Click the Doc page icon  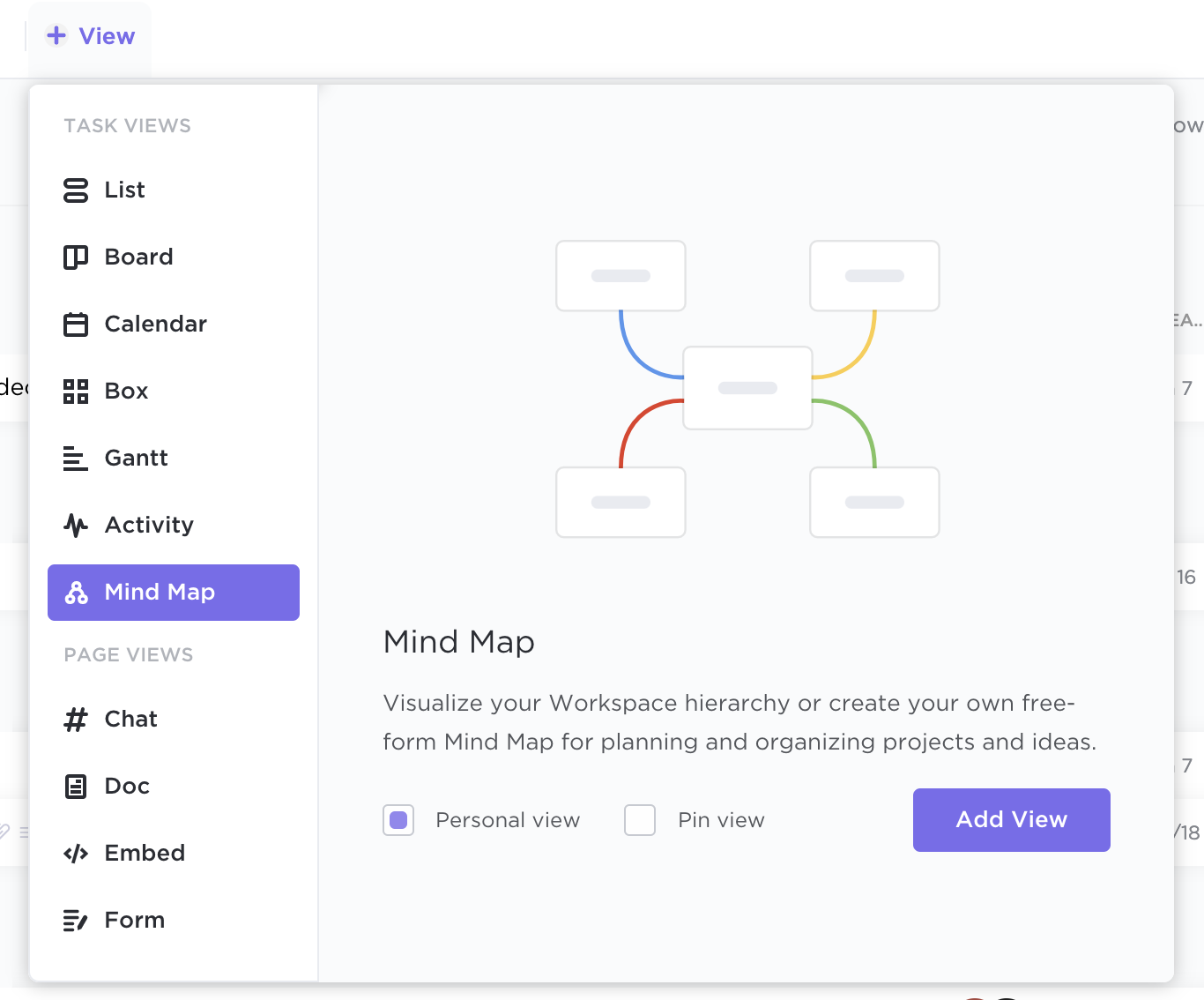76,787
